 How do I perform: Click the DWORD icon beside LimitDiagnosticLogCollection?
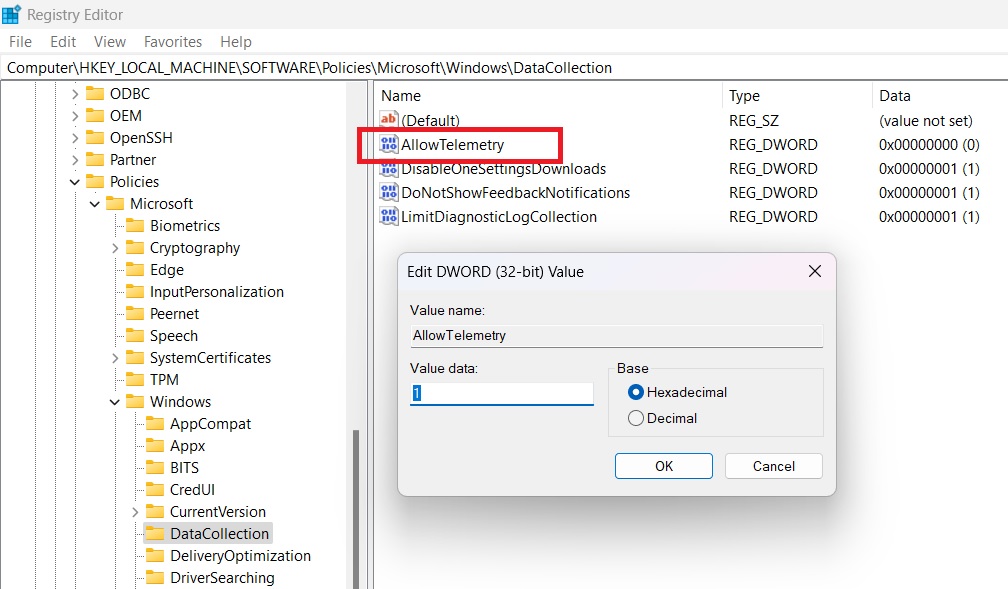(389, 217)
